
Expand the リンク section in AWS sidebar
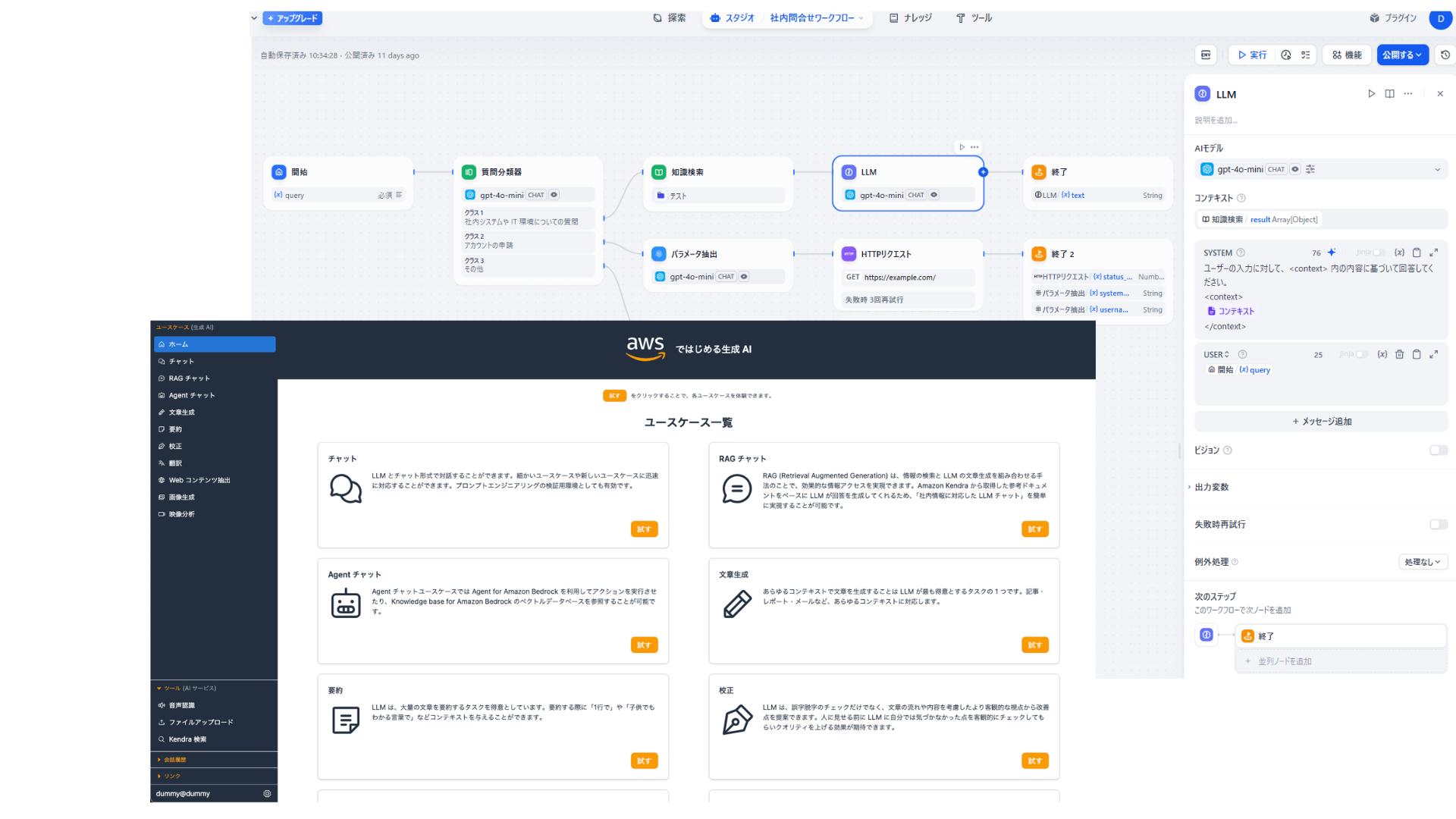169,777
